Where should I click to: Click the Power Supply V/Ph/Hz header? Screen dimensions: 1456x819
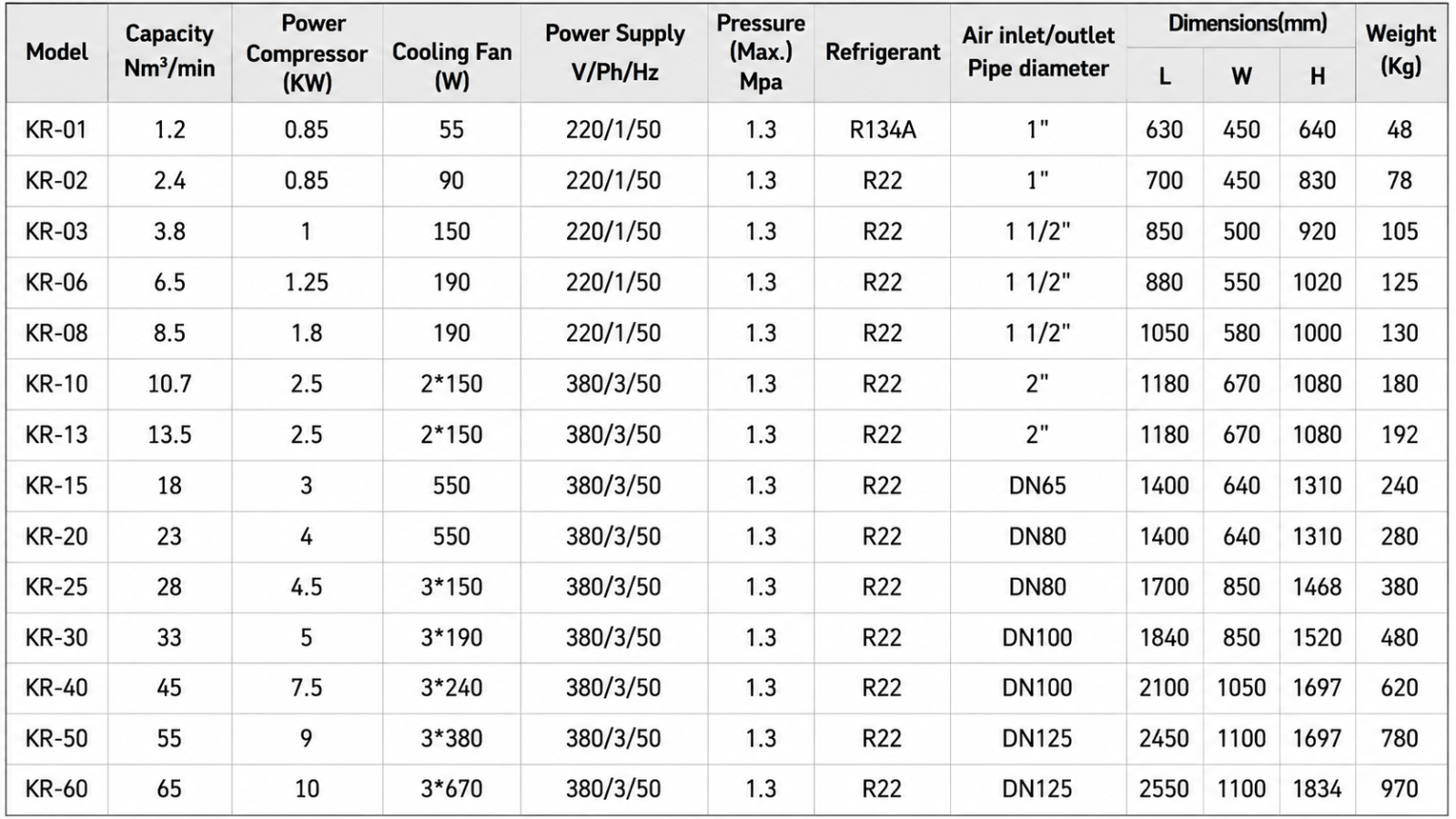click(x=614, y=52)
